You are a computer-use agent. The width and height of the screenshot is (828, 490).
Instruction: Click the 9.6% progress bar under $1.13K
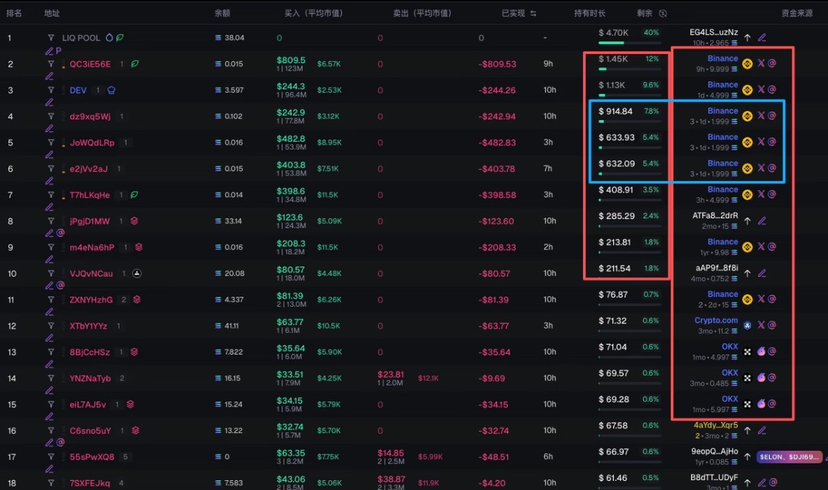click(x=629, y=95)
